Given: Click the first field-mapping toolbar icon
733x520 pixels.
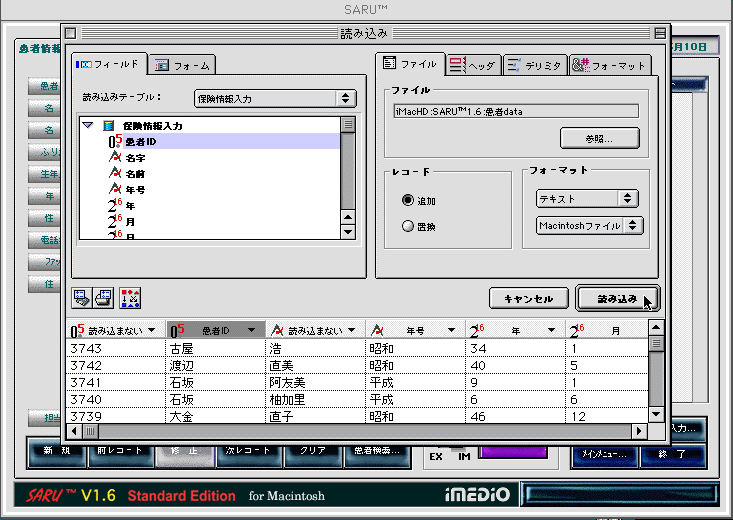Looking at the screenshot, I should click(81, 298).
